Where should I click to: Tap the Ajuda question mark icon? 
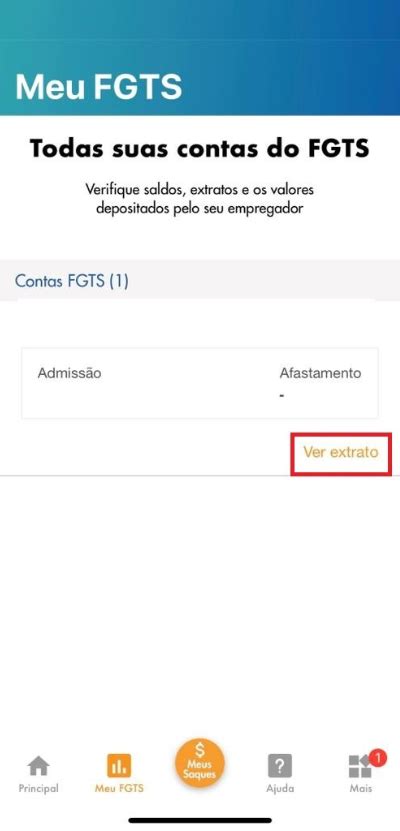click(280, 765)
